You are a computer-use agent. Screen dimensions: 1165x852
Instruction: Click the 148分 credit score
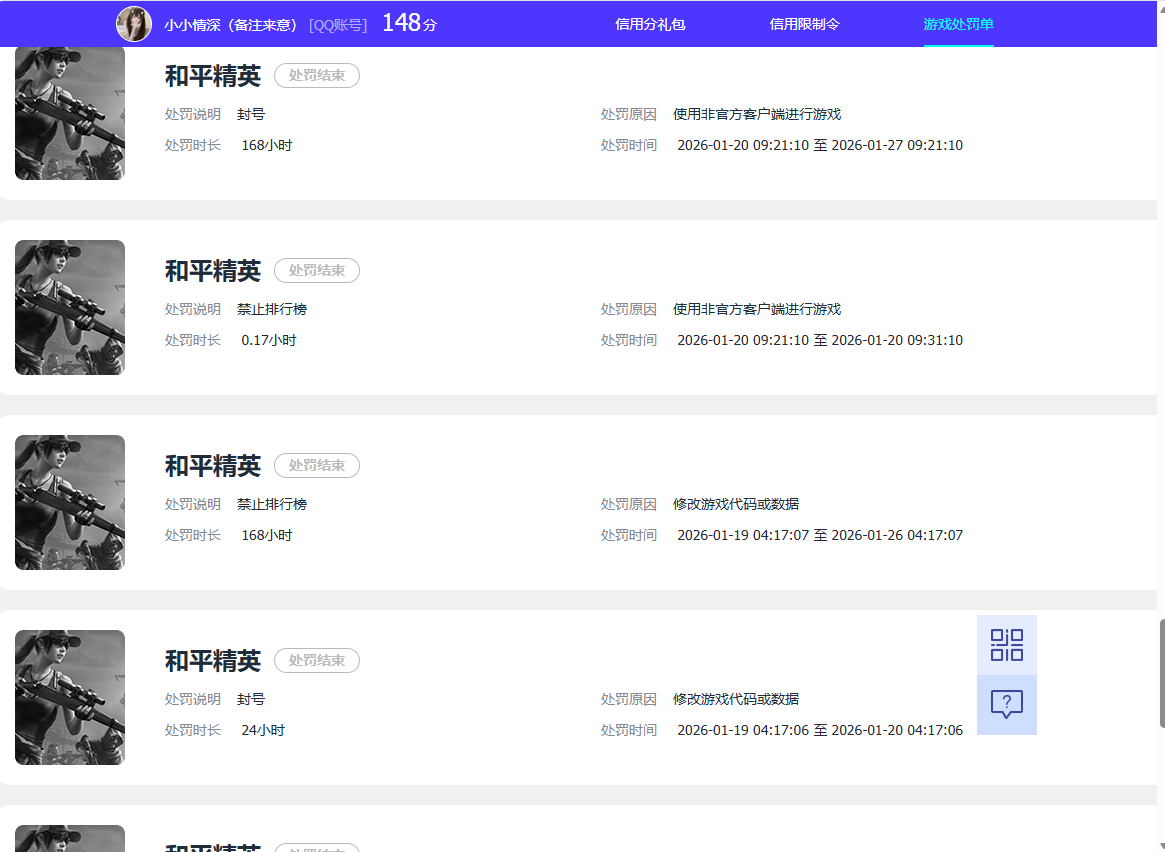pyautogui.click(x=409, y=23)
